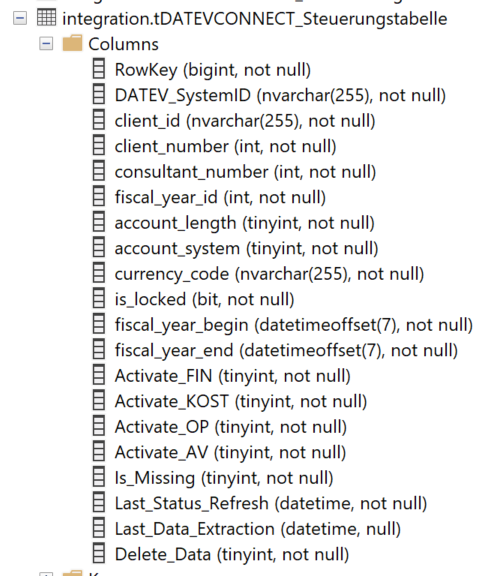Click the table icon for tDATEVCONNECT_Steuerungstabelle
The height and width of the screenshot is (576, 493).
(x=47, y=18)
